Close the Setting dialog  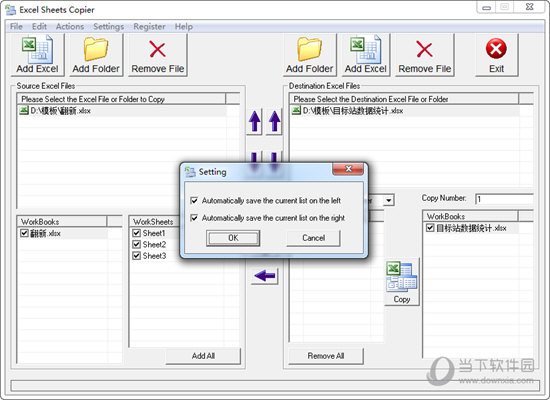348,169
